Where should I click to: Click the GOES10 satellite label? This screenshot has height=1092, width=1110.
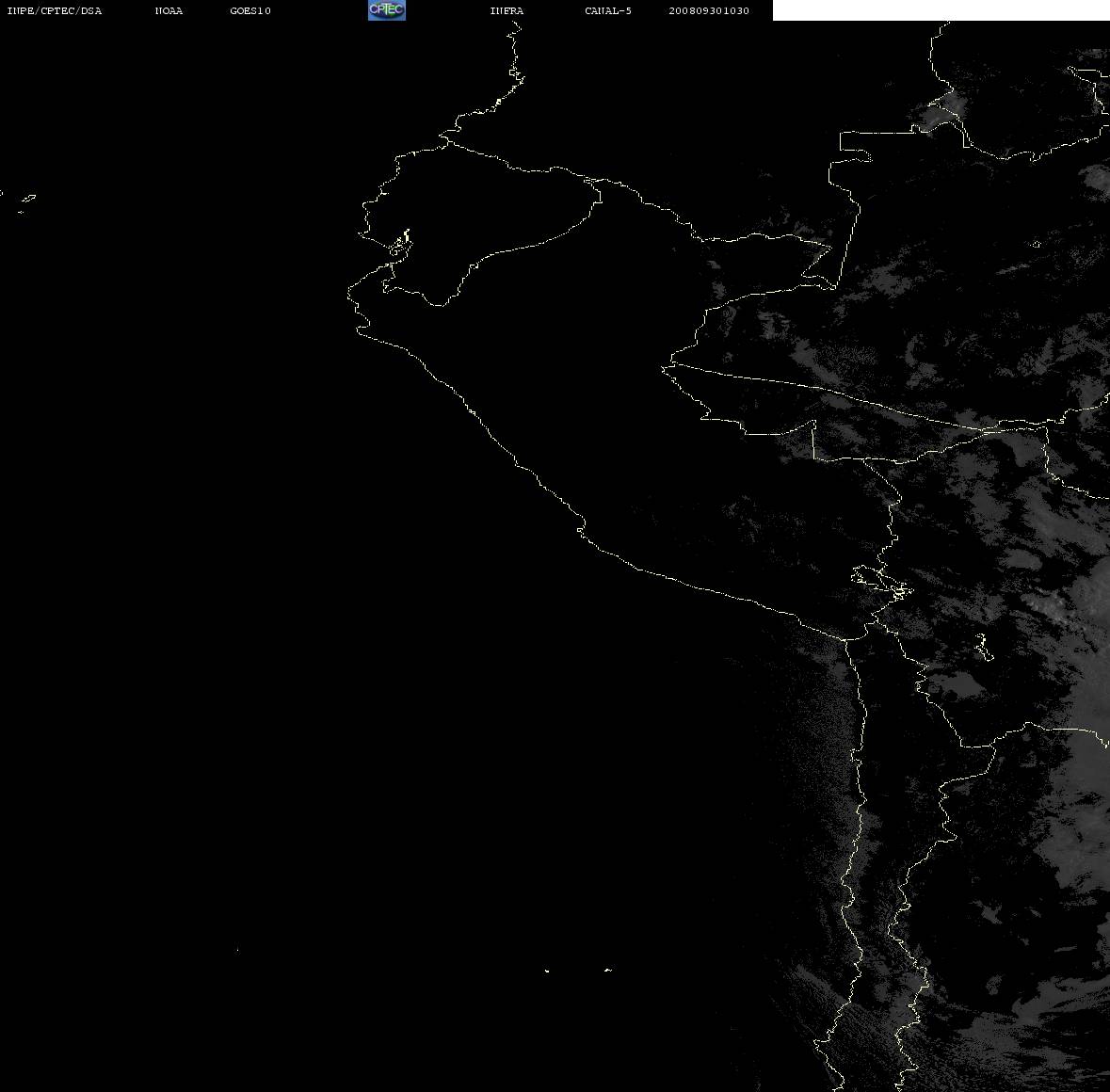pos(249,10)
